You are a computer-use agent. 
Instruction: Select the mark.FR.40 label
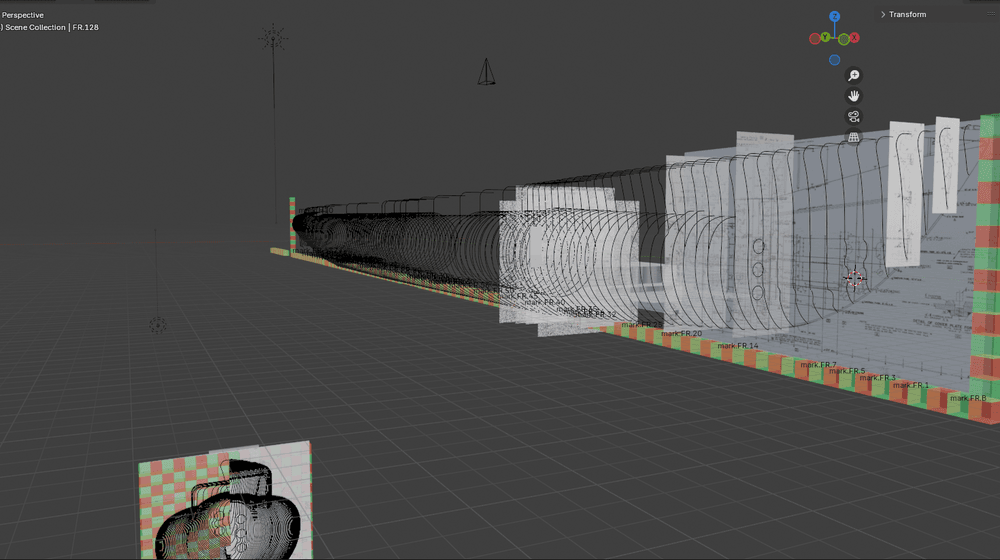(545, 302)
